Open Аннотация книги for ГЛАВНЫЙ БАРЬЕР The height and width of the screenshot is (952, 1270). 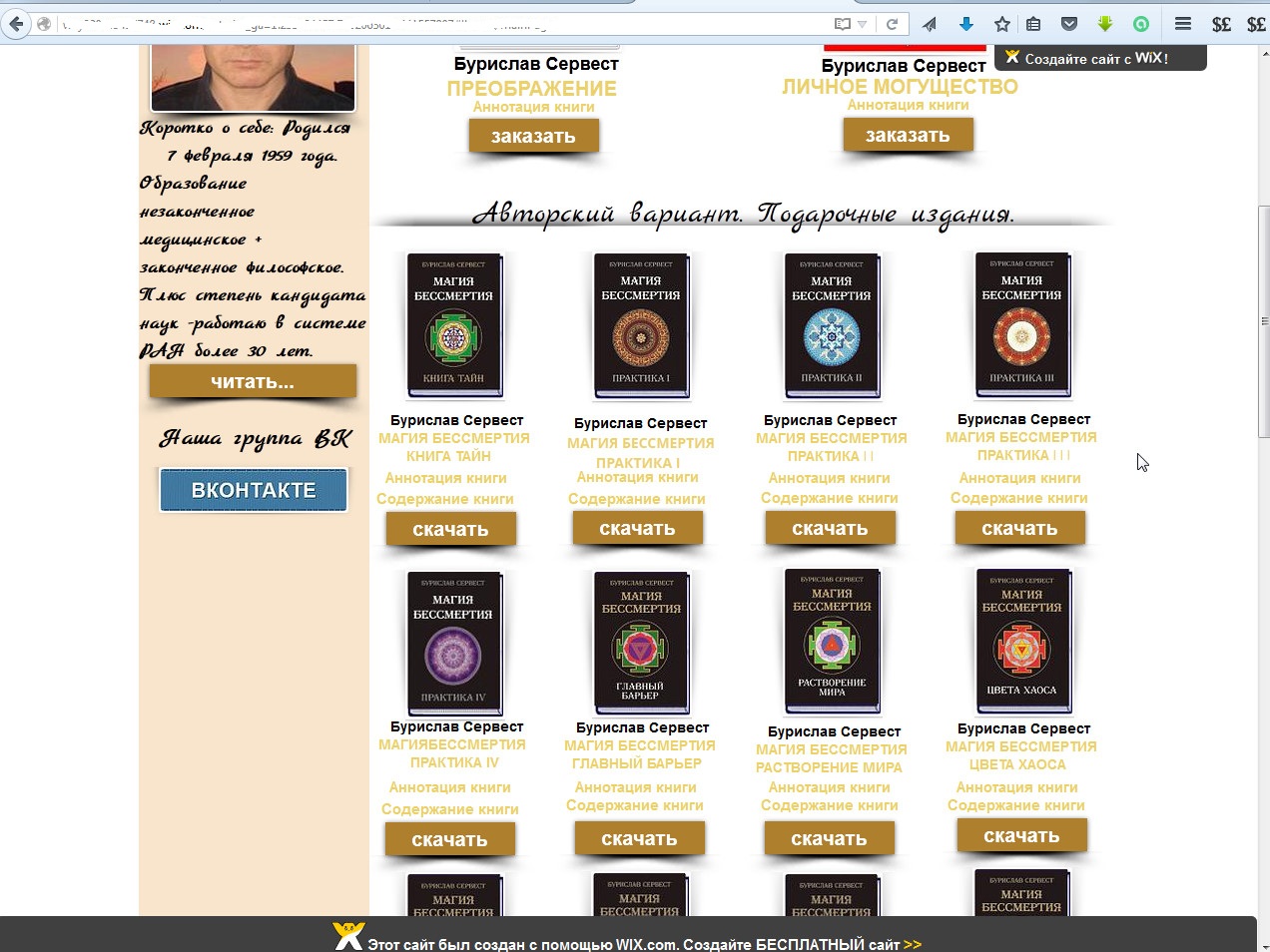(x=635, y=787)
